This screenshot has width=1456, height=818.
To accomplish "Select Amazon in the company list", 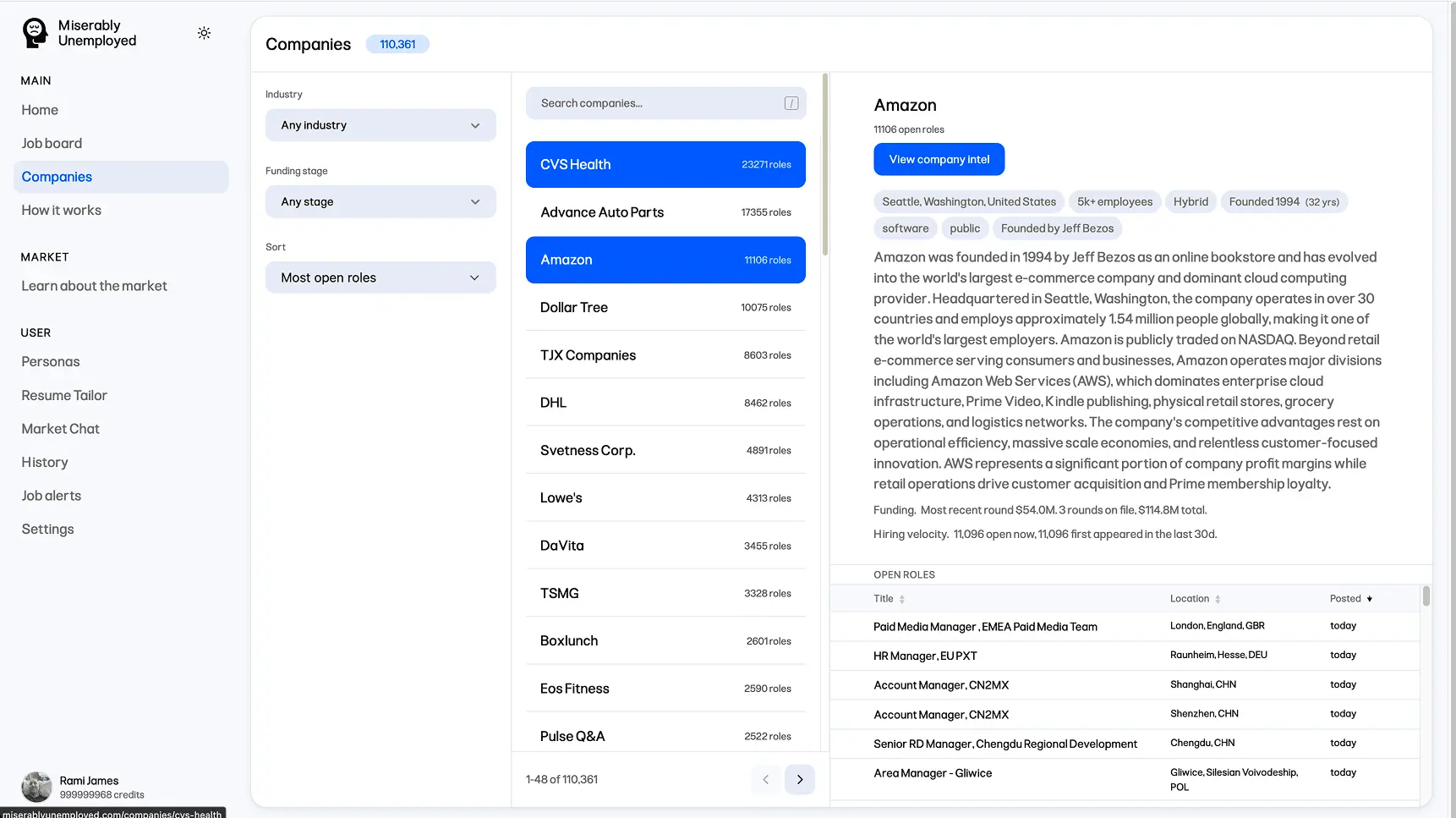I will coord(665,260).
